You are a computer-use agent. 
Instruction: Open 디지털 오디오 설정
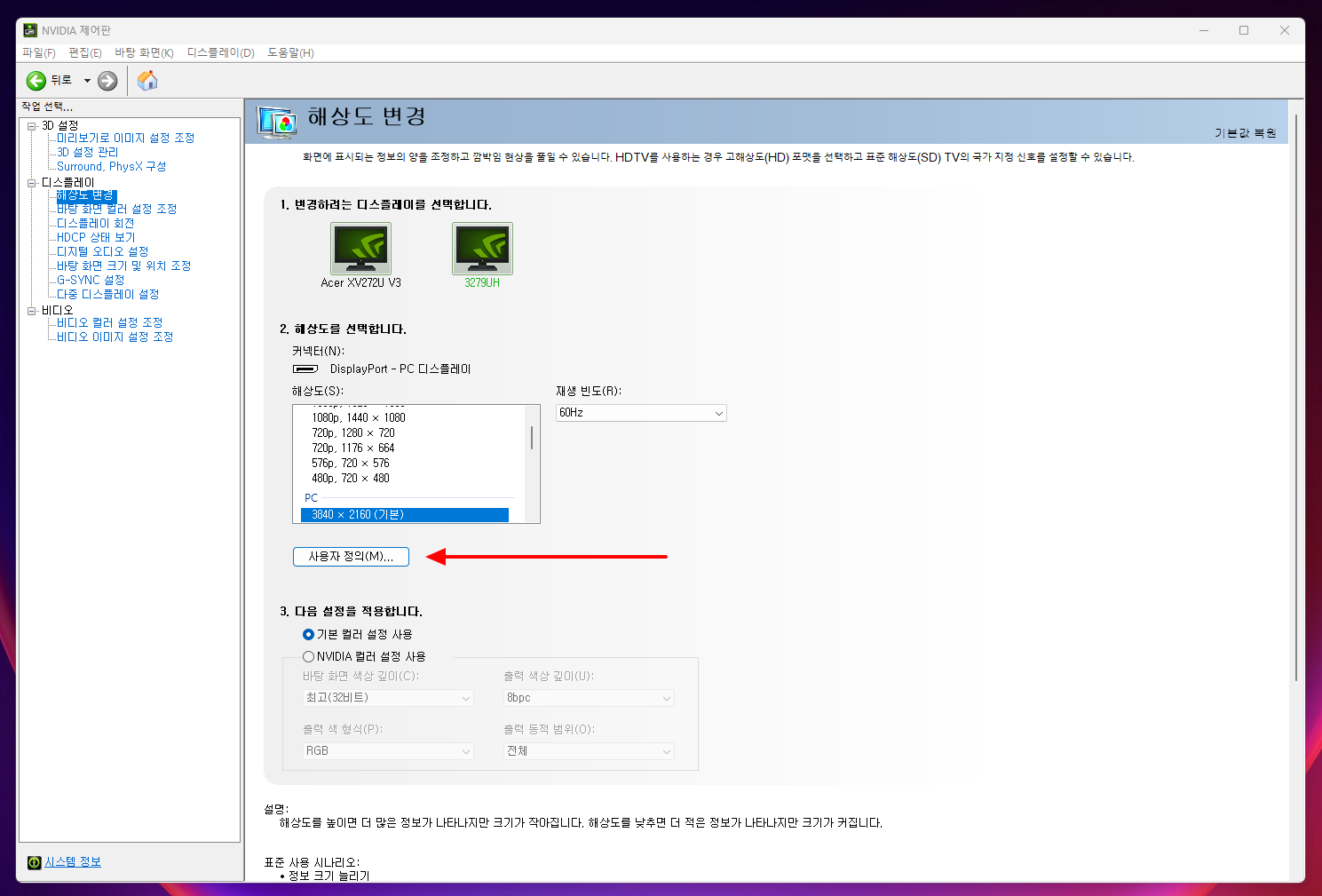coord(102,252)
